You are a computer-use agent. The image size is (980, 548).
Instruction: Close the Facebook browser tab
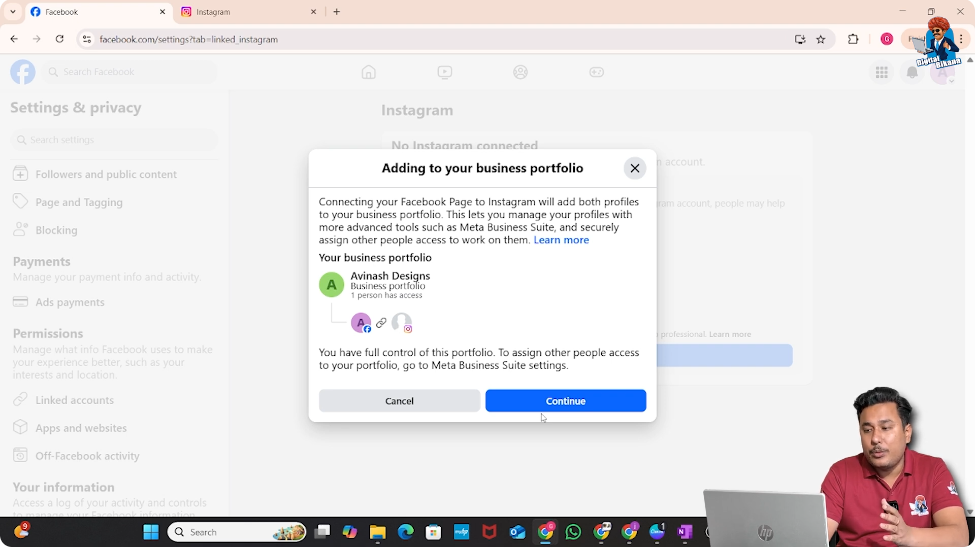(x=162, y=12)
